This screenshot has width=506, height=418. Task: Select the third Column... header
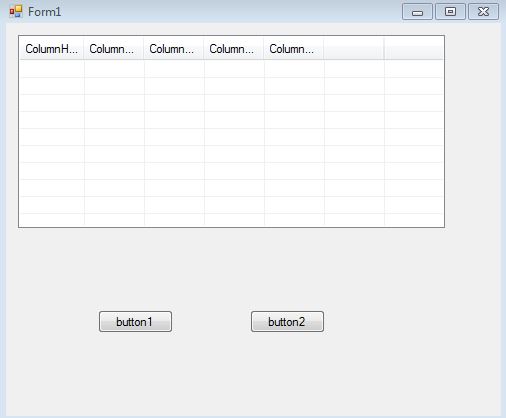click(174, 49)
